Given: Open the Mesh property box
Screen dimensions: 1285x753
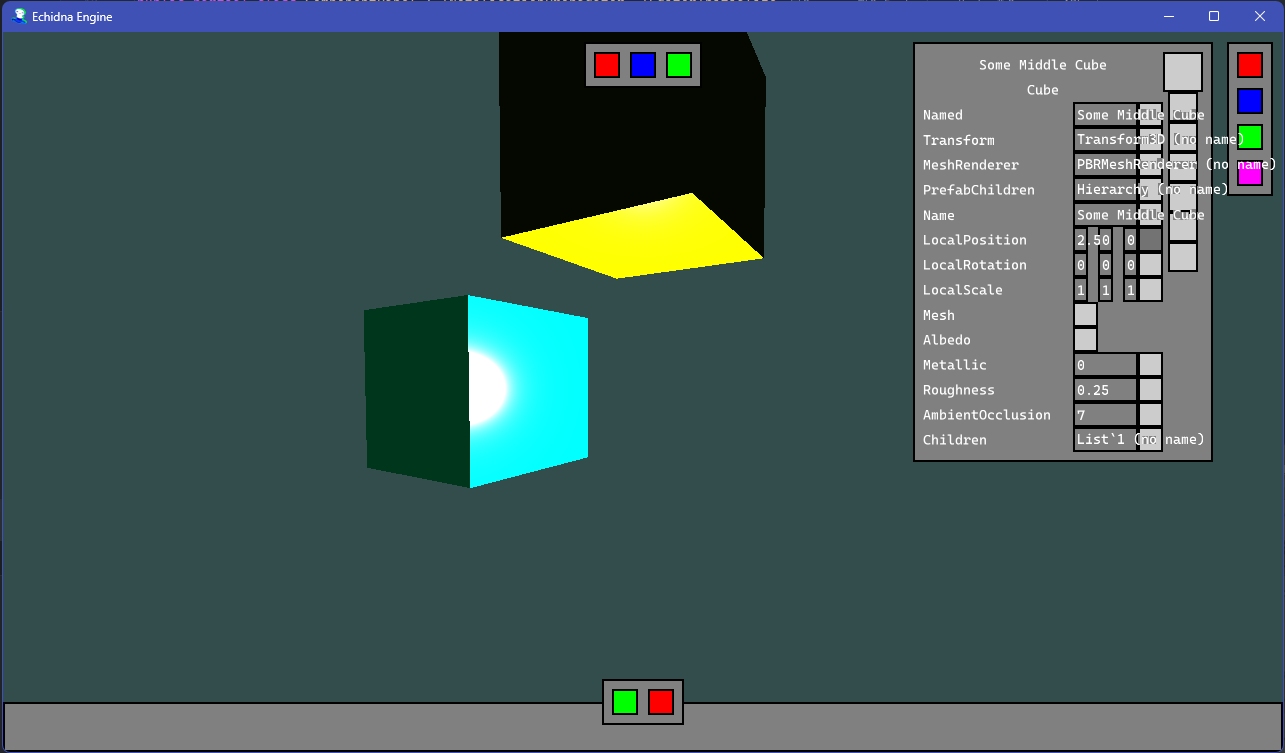Looking at the screenshot, I should [1086, 315].
